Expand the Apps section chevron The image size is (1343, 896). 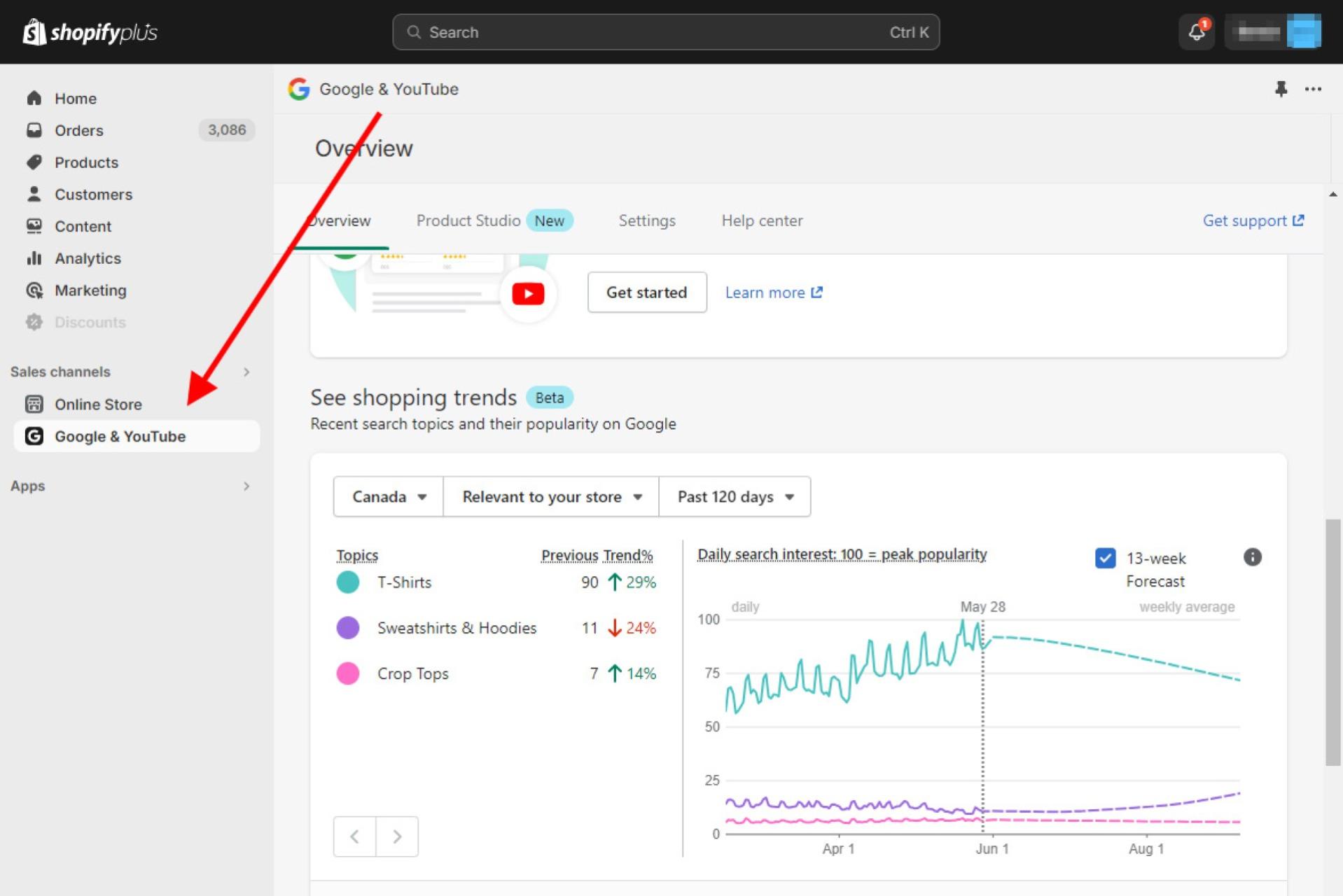tap(246, 486)
